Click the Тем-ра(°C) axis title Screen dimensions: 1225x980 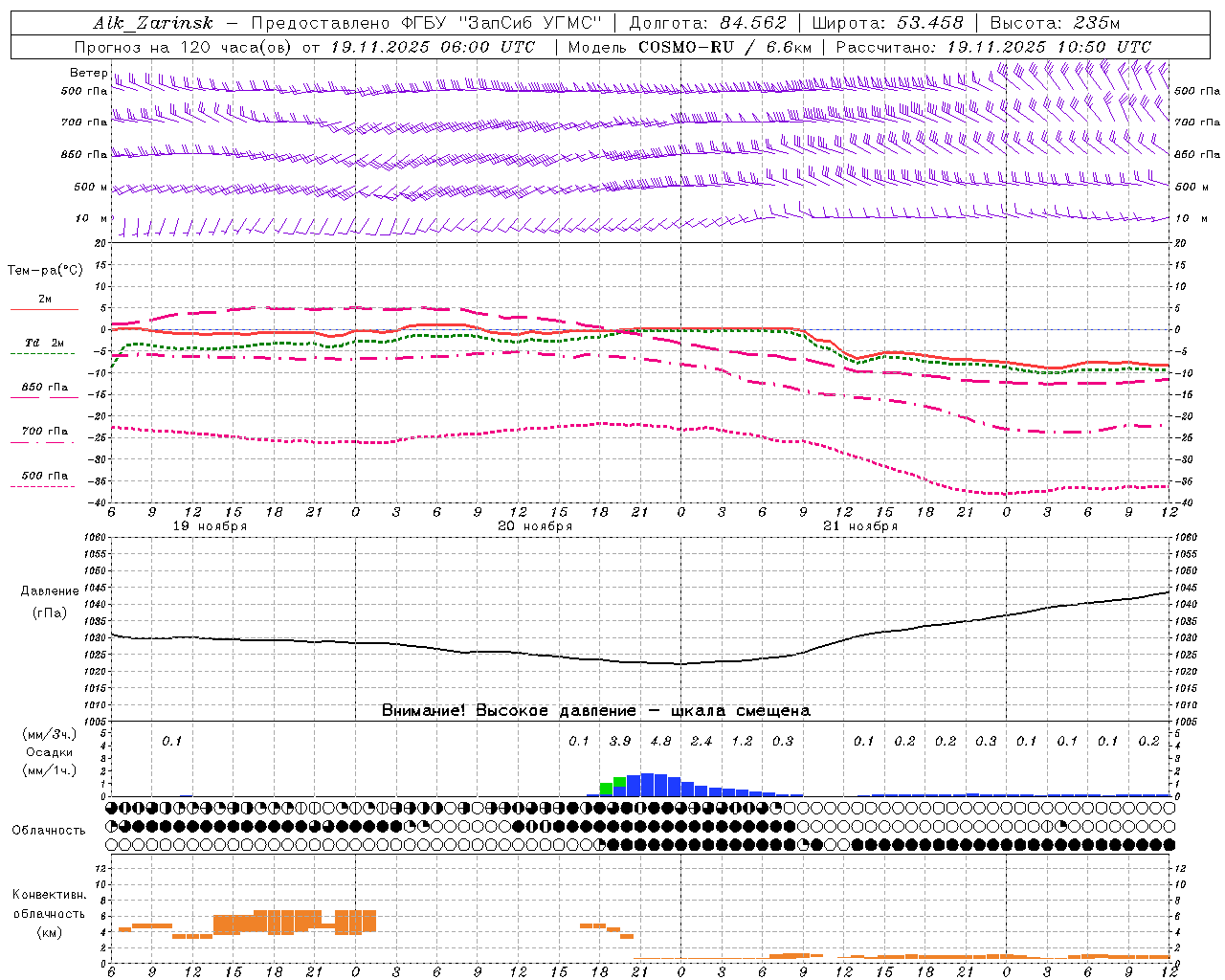[45, 271]
